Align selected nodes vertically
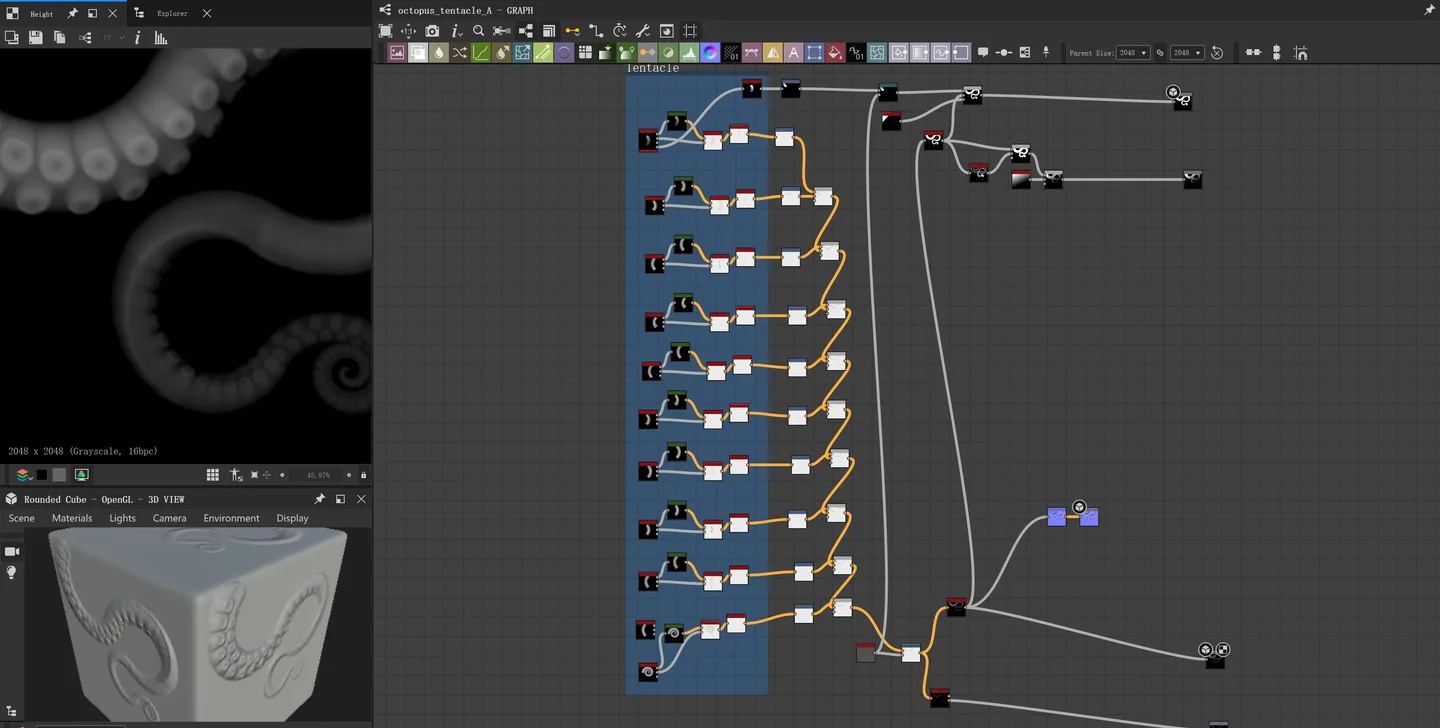This screenshot has height=728, width=1440. [x=1277, y=53]
